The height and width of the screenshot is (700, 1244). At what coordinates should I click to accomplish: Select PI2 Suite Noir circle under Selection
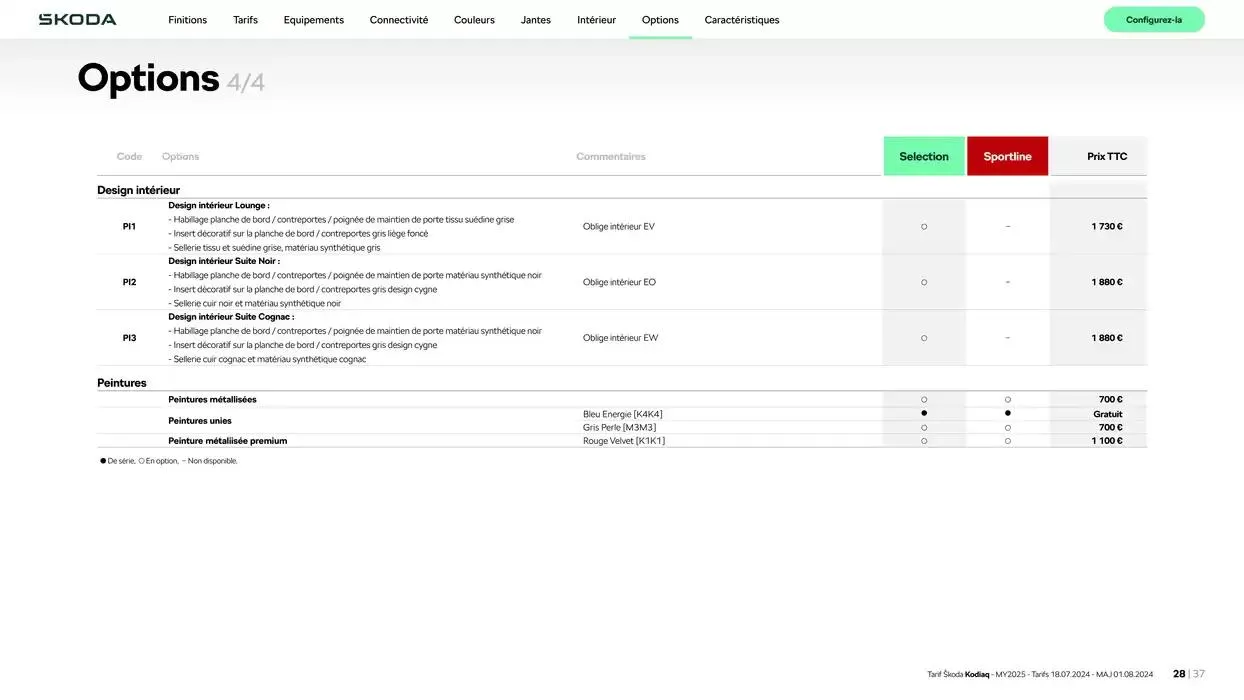pyautogui.click(x=924, y=282)
